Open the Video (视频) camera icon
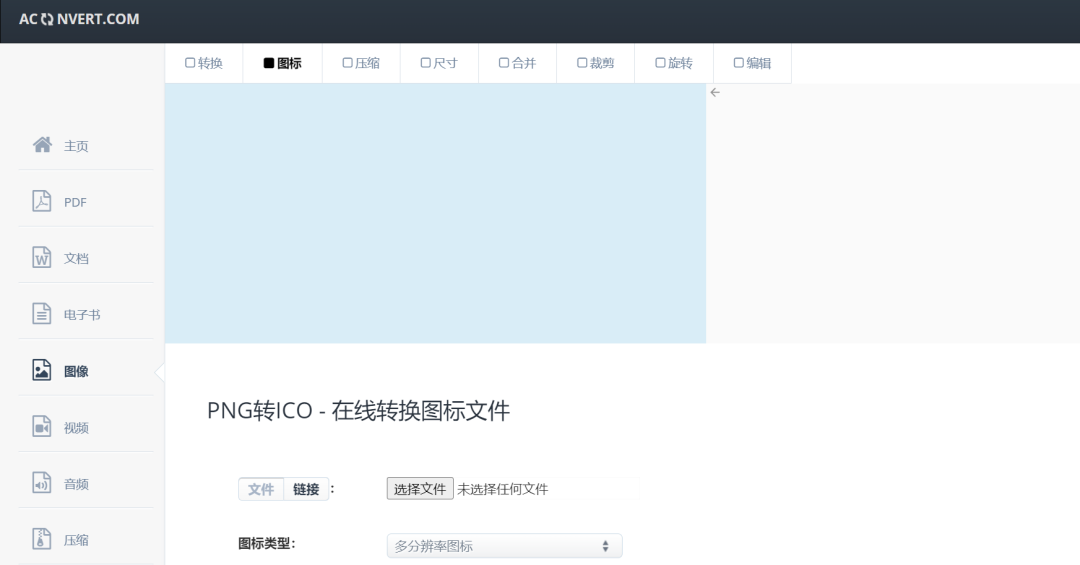Viewport: 1080px width, 565px height. 42,427
